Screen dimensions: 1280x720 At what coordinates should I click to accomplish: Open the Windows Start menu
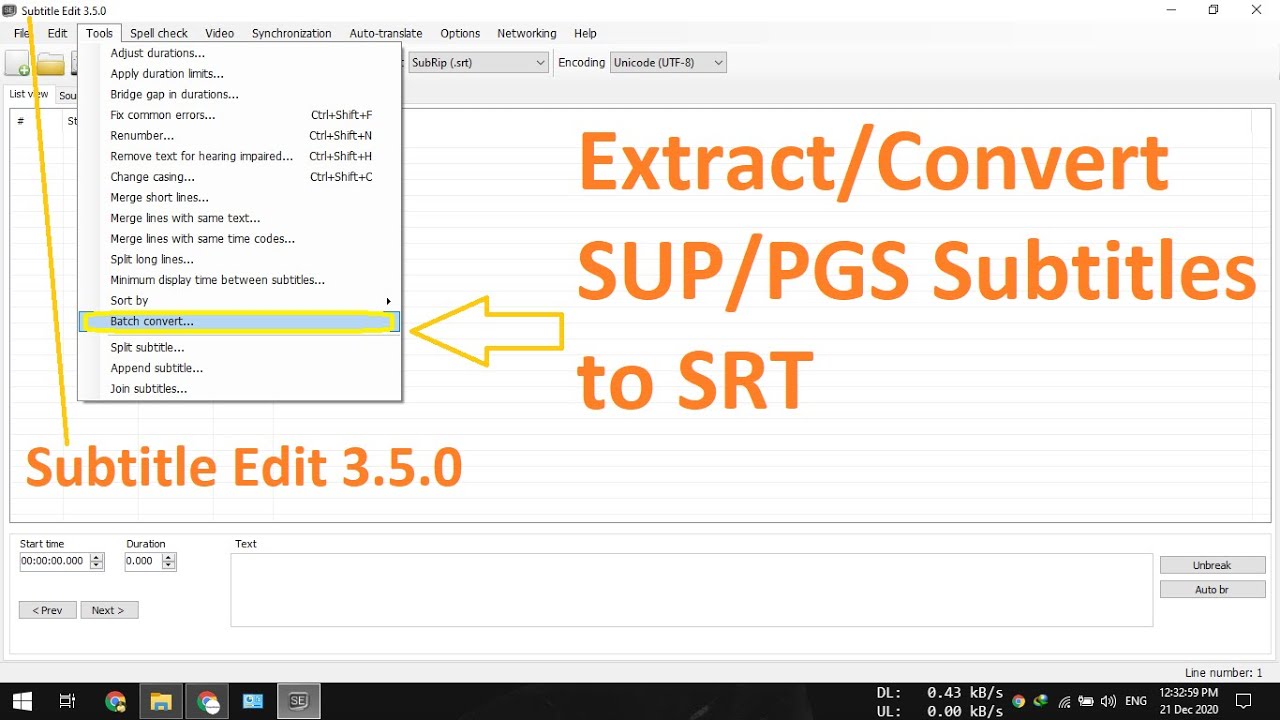click(x=20, y=701)
